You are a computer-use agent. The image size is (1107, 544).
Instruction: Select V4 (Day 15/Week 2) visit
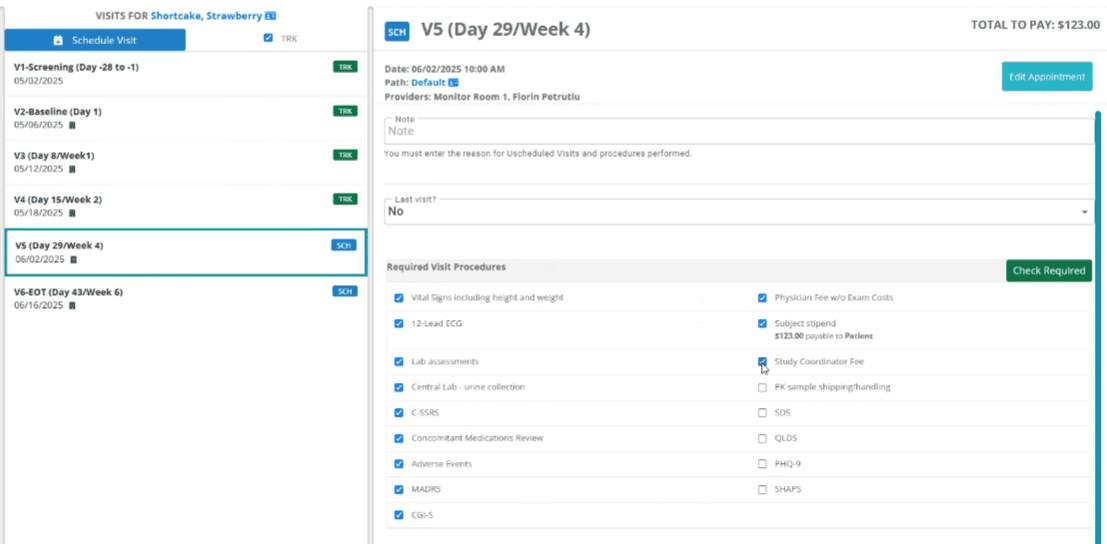(x=185, y=205)
